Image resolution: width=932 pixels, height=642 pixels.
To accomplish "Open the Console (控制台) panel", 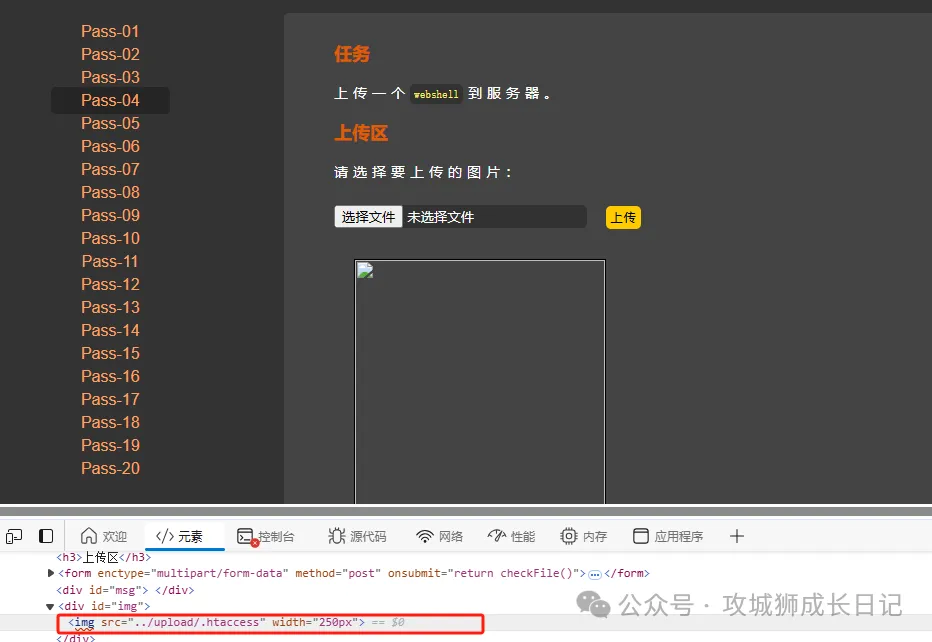I will coord(265,537).
